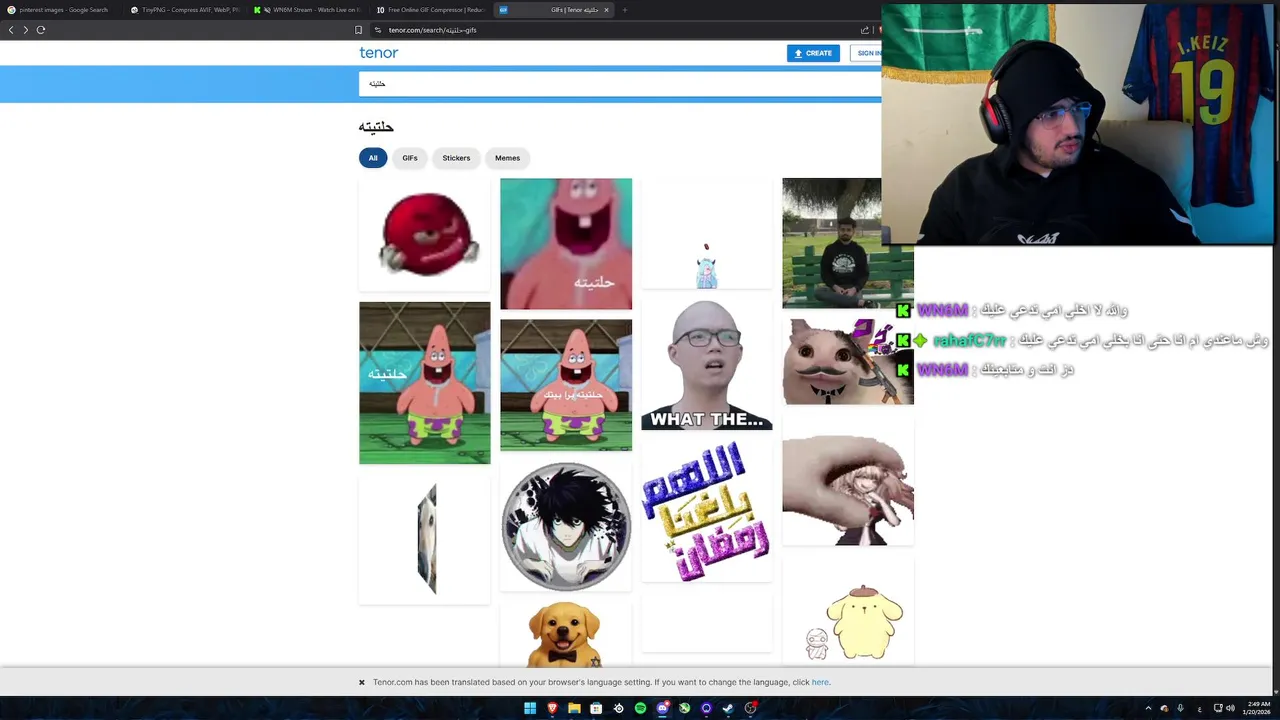Open site settings icon beside the URL
1280x720 pixels.
pyautogui.click(x=378, y=30)
